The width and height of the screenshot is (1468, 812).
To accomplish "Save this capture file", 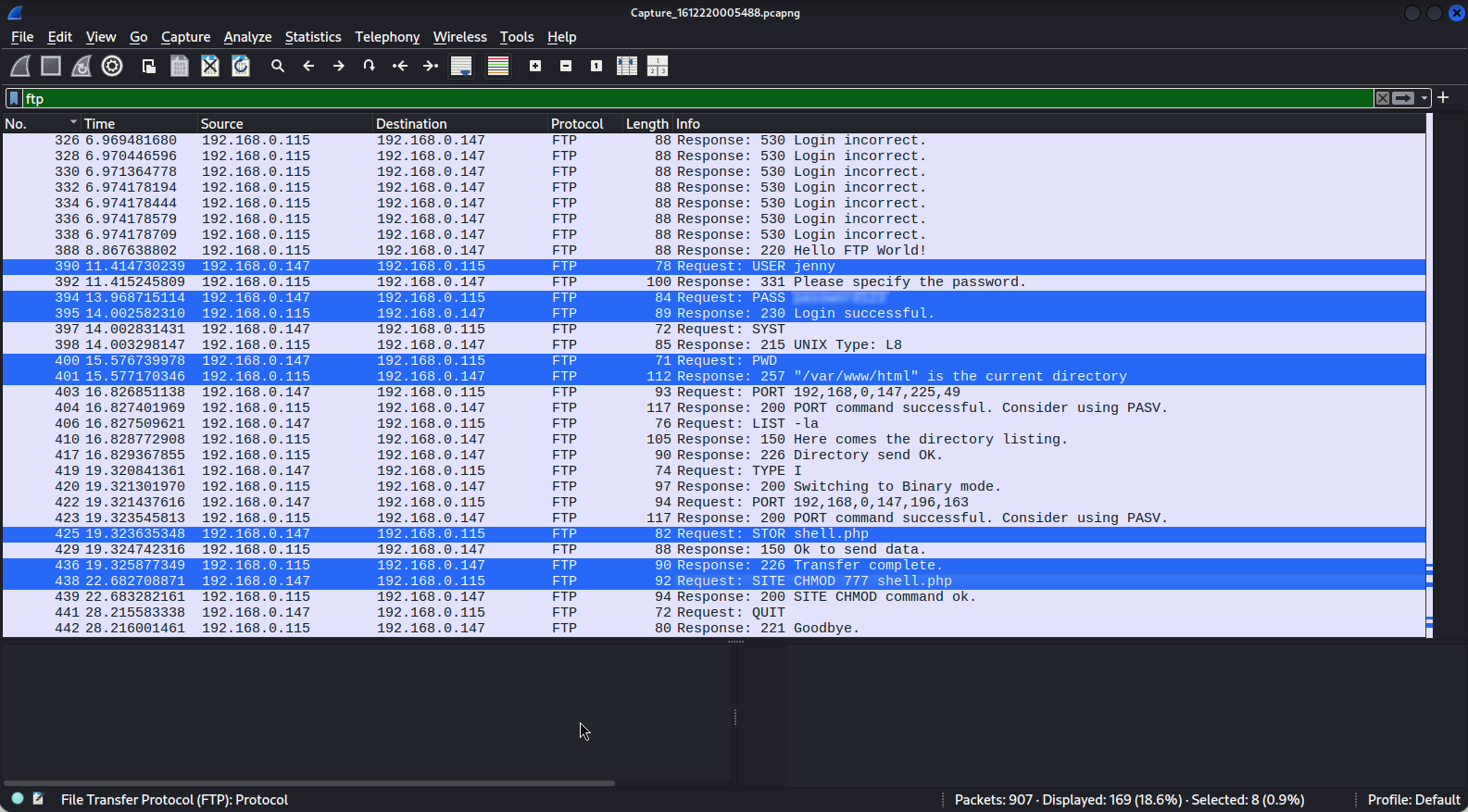I will [180, 66].
